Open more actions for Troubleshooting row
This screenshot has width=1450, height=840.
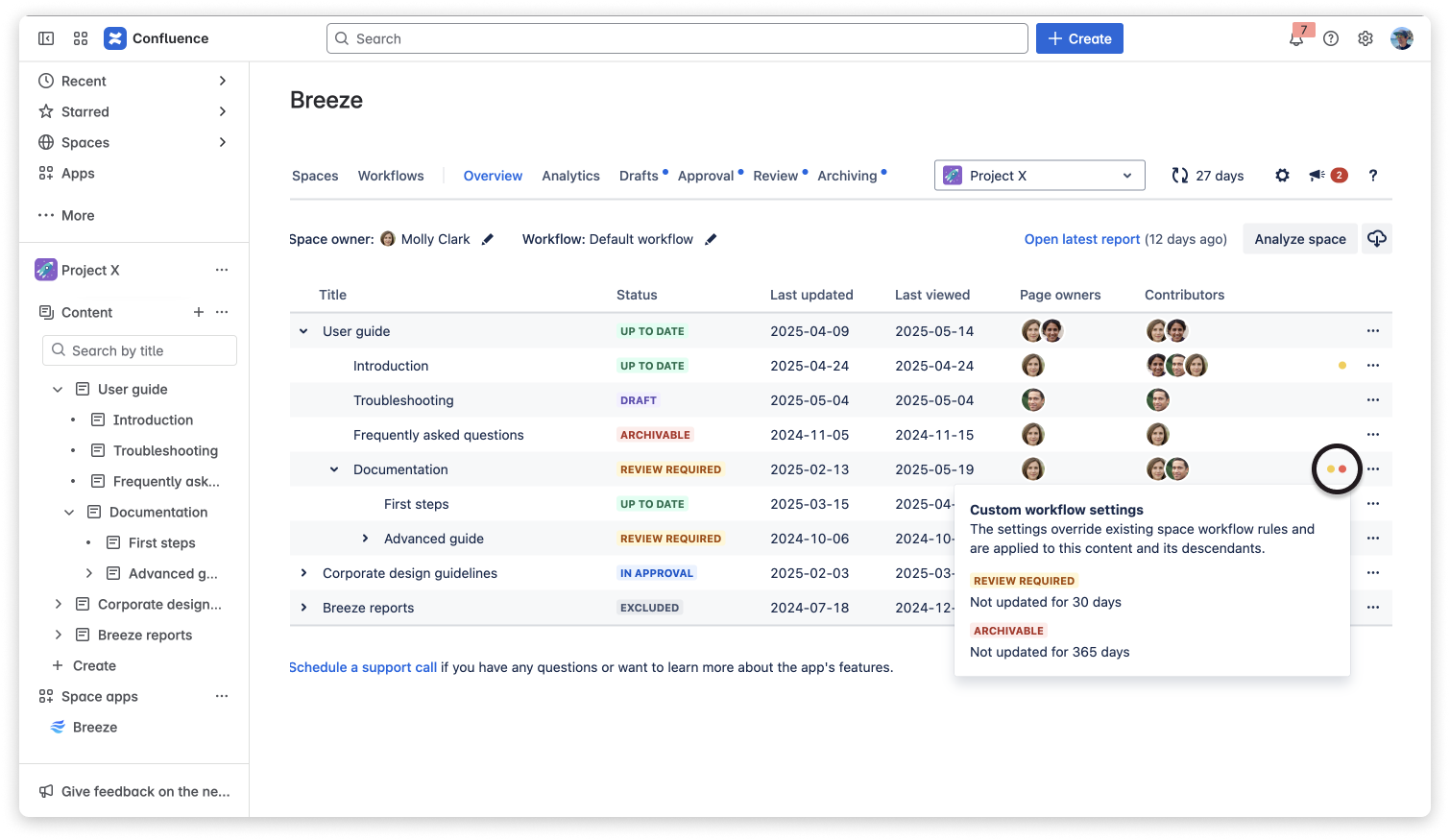point(1373,400)
